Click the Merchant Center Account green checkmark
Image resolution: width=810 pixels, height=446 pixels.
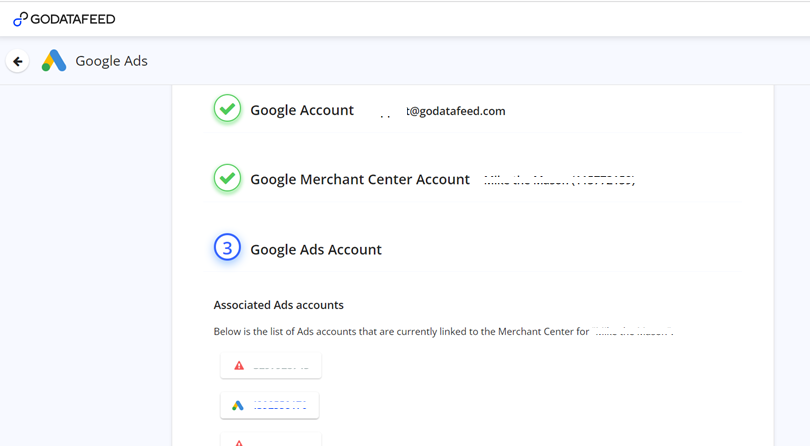click(x=227, y=178)
